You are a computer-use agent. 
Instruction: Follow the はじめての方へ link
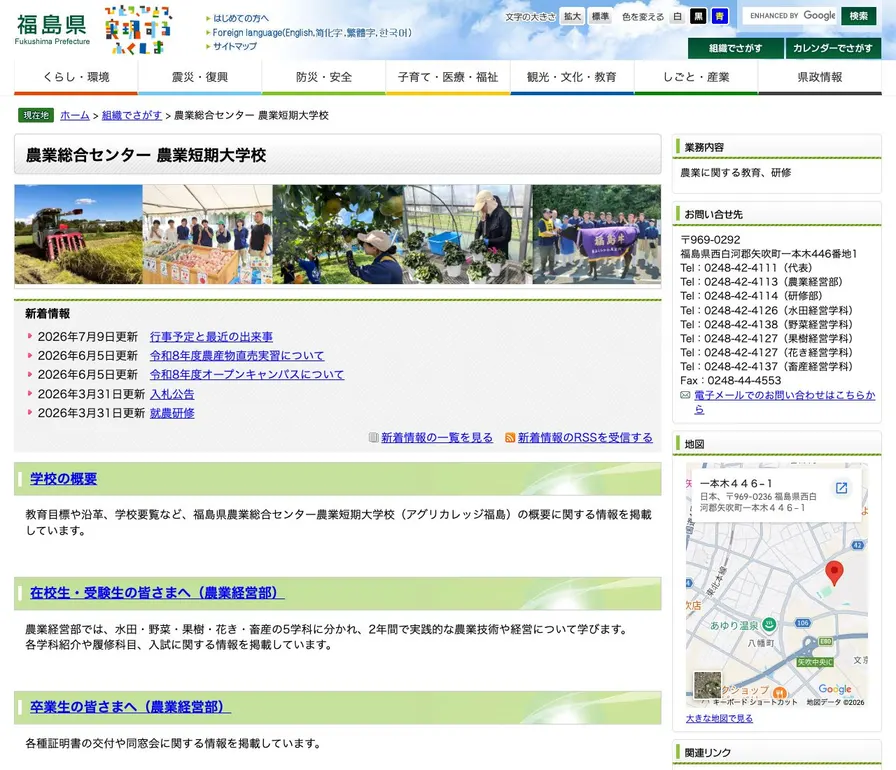click(241, 18)
